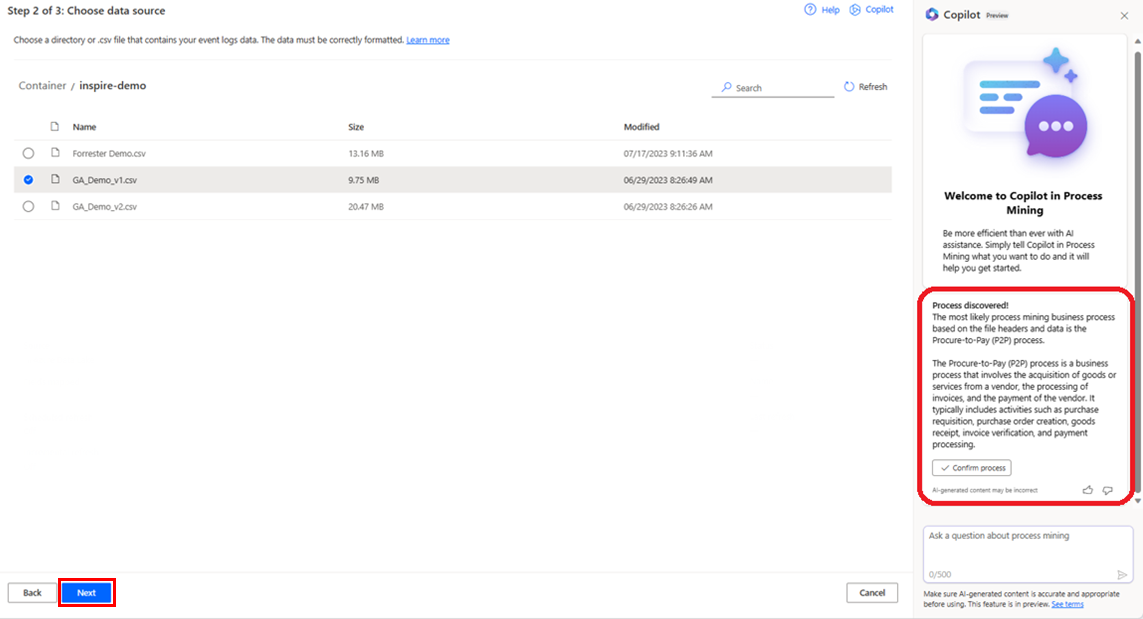The height and width of the screenshot is (619, 1143).
Task: Give thumbs down to Copilot's response
Action: pos(1107,489)
